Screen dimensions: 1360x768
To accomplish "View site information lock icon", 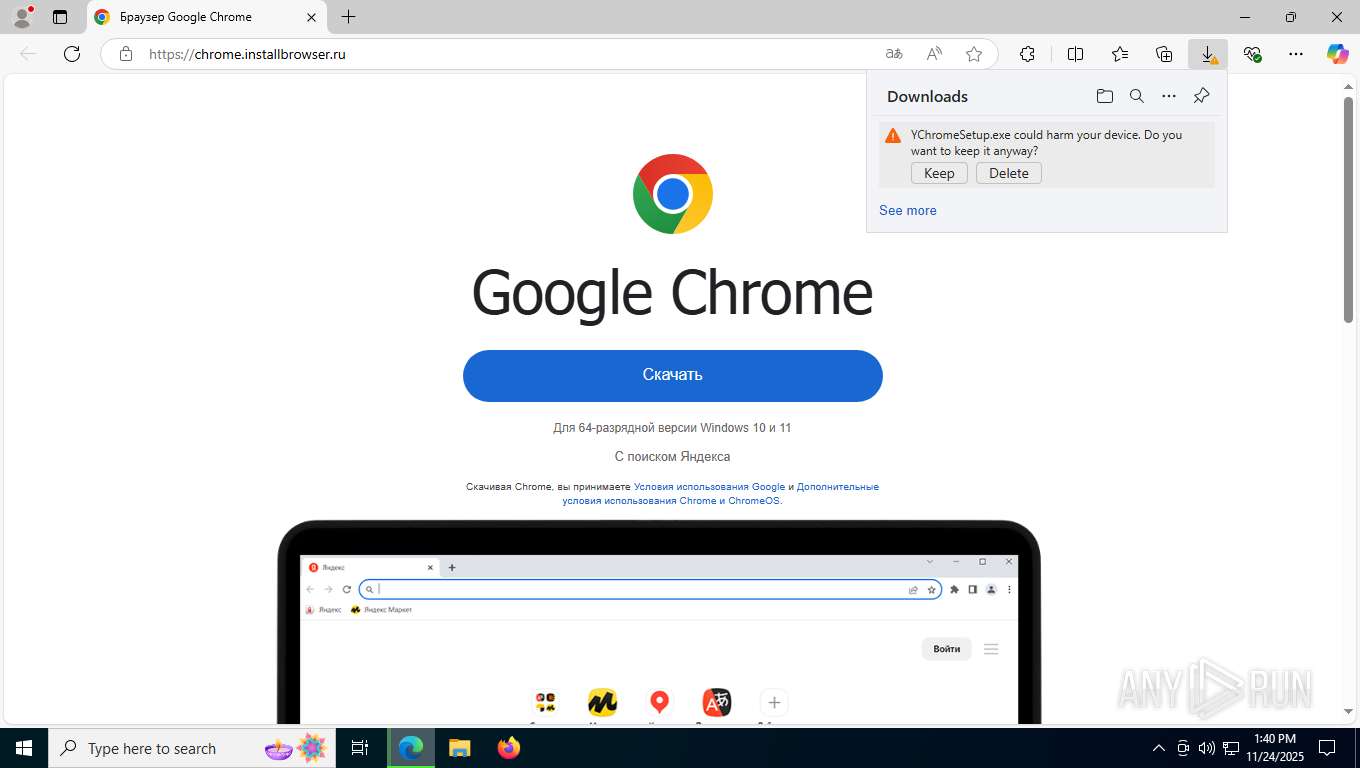I will click(x=126, y=54).
